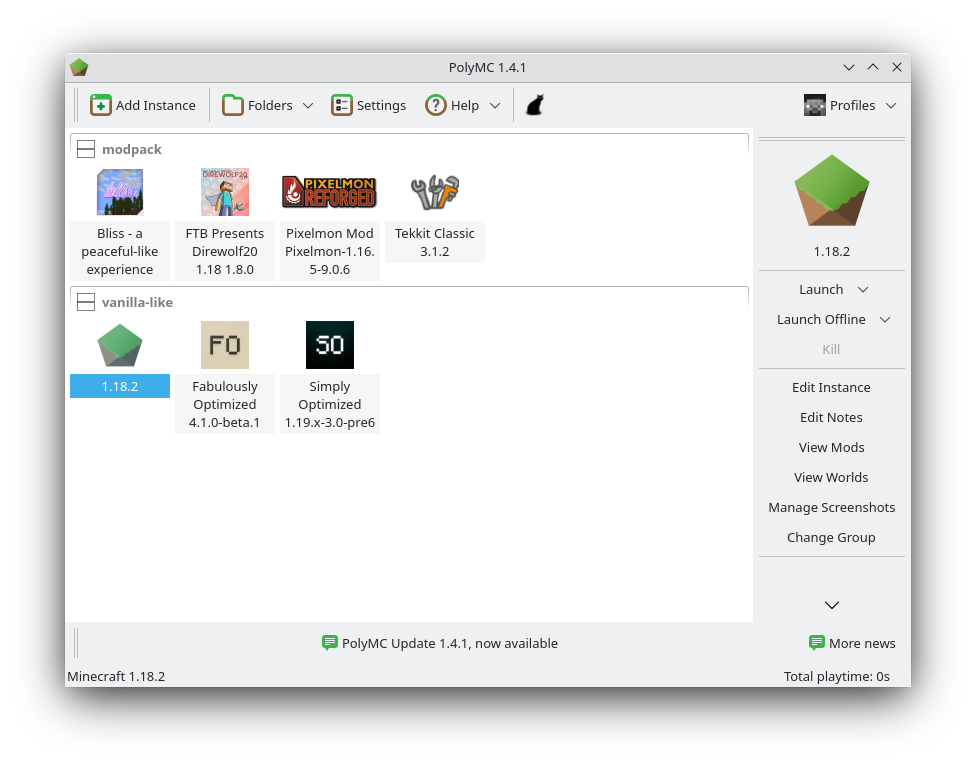Collapse the vanilla-like group

pyautogui.click(x=86, y=302)
